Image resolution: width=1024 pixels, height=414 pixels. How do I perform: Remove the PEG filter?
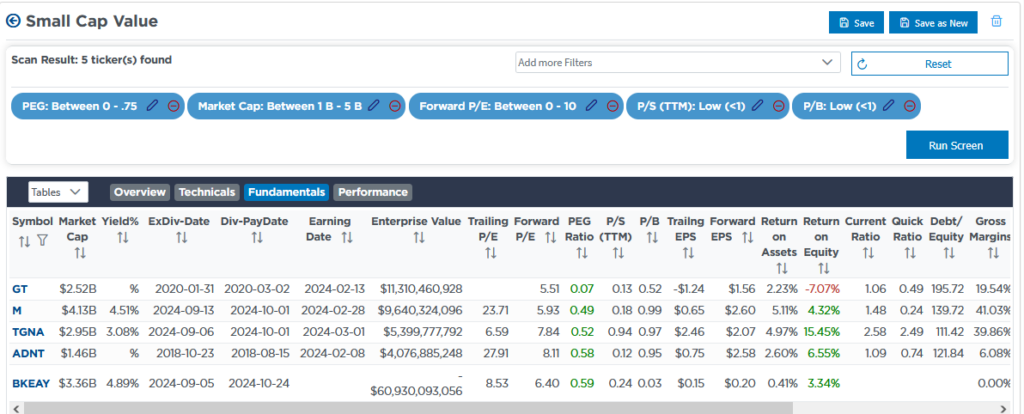click(173, 106)
